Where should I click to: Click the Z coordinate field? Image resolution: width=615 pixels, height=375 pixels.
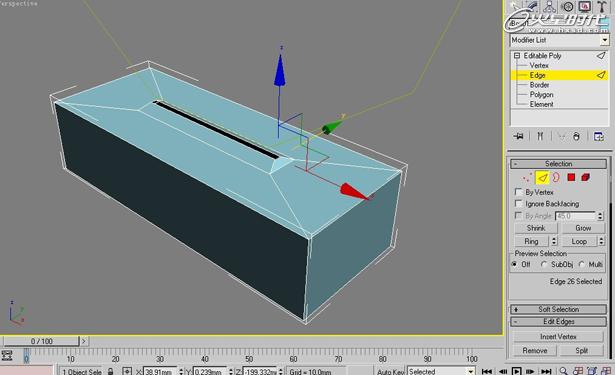tap(260, 371)
